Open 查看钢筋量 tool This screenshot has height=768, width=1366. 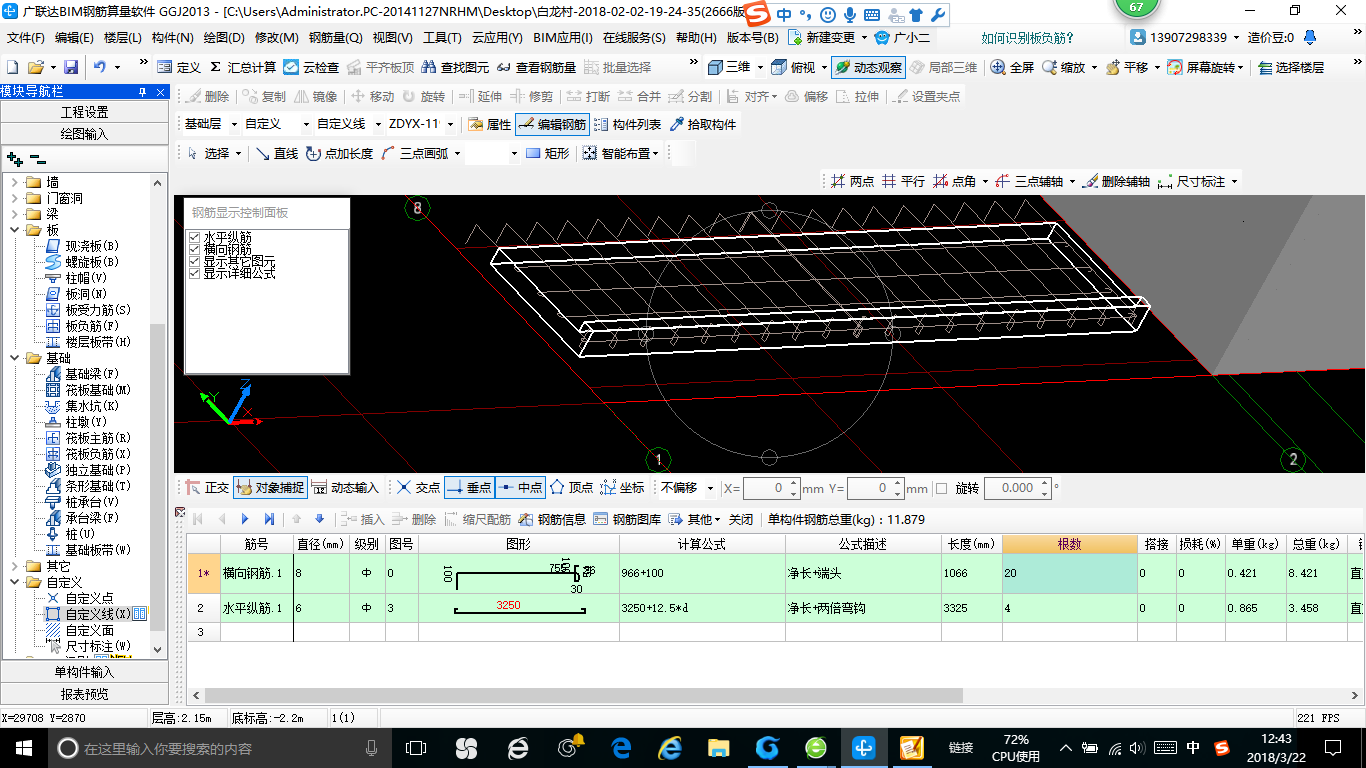point(535,67)
